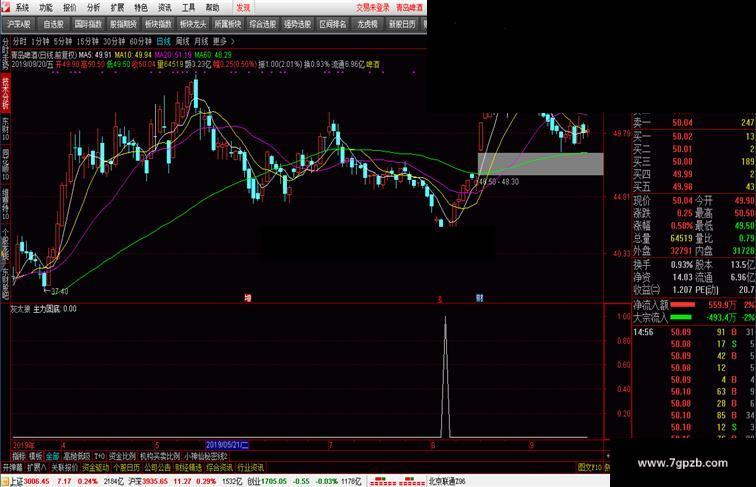The height and width of the screenshot is (487, 756).
Task: Select the T+0 indicator tab
Action: pyautogui.click(x=99, y=456)
